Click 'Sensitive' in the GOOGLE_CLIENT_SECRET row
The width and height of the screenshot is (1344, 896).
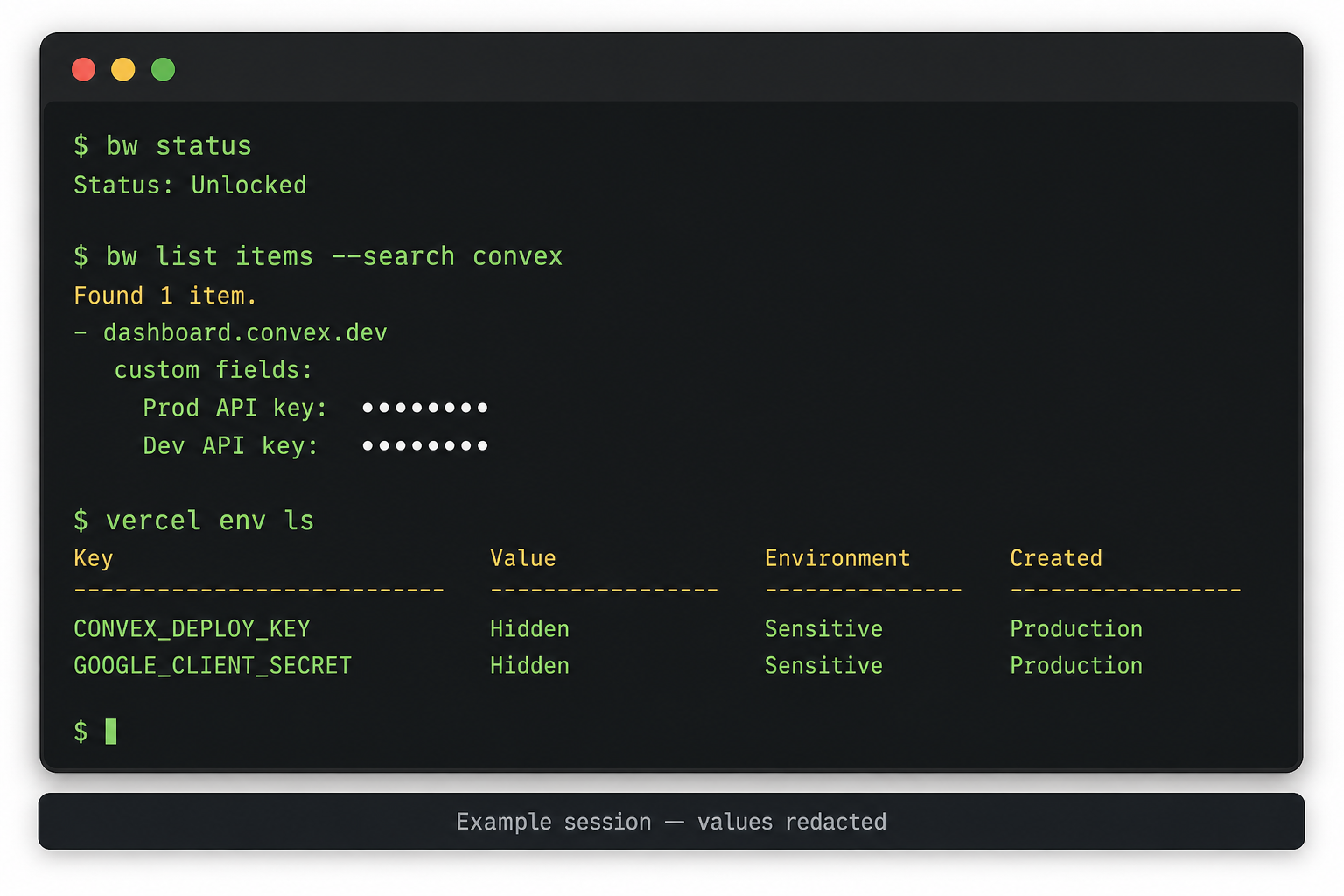tap(823, 666)
